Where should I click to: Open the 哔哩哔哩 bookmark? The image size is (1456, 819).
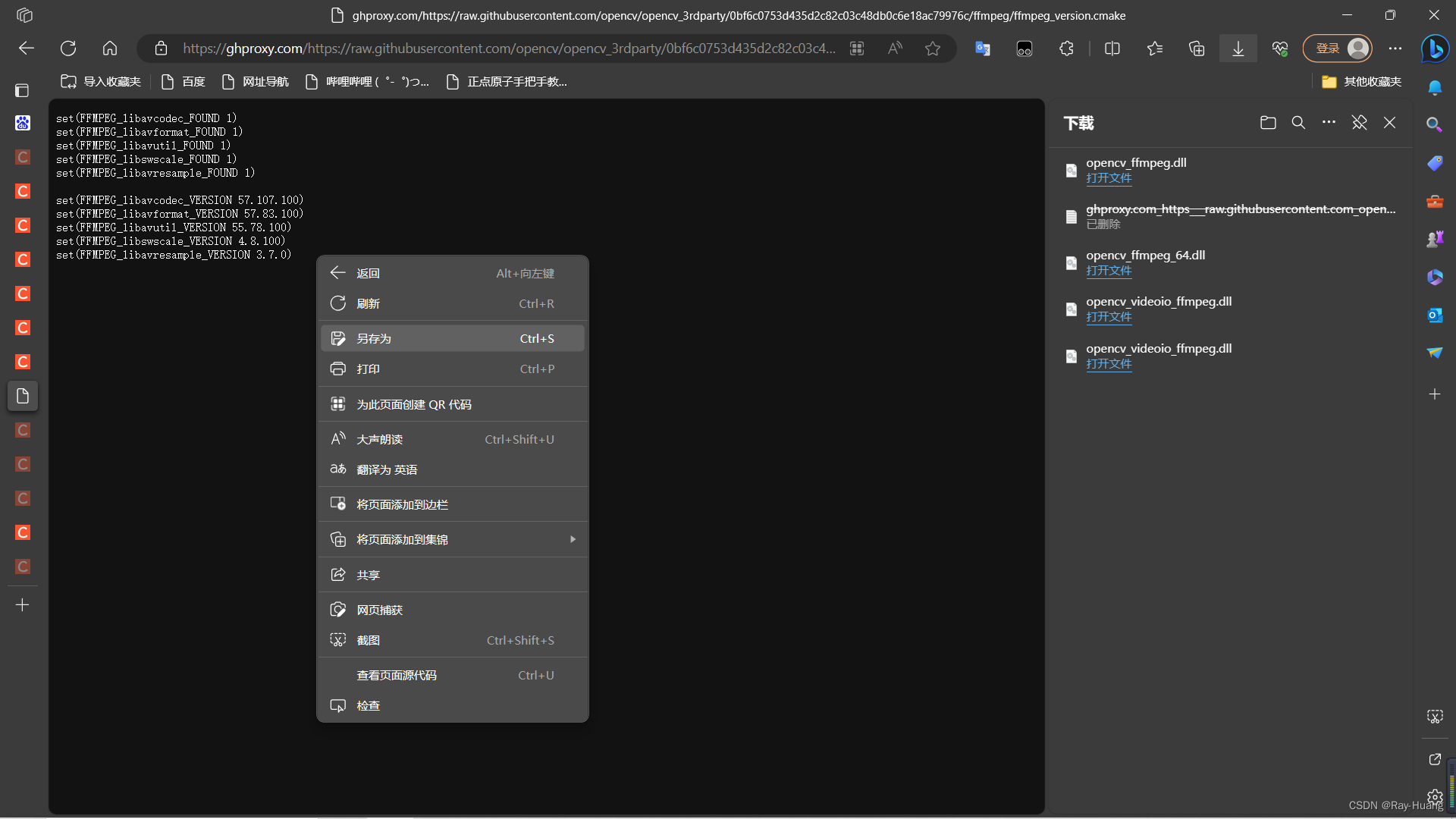coord(367,82)
